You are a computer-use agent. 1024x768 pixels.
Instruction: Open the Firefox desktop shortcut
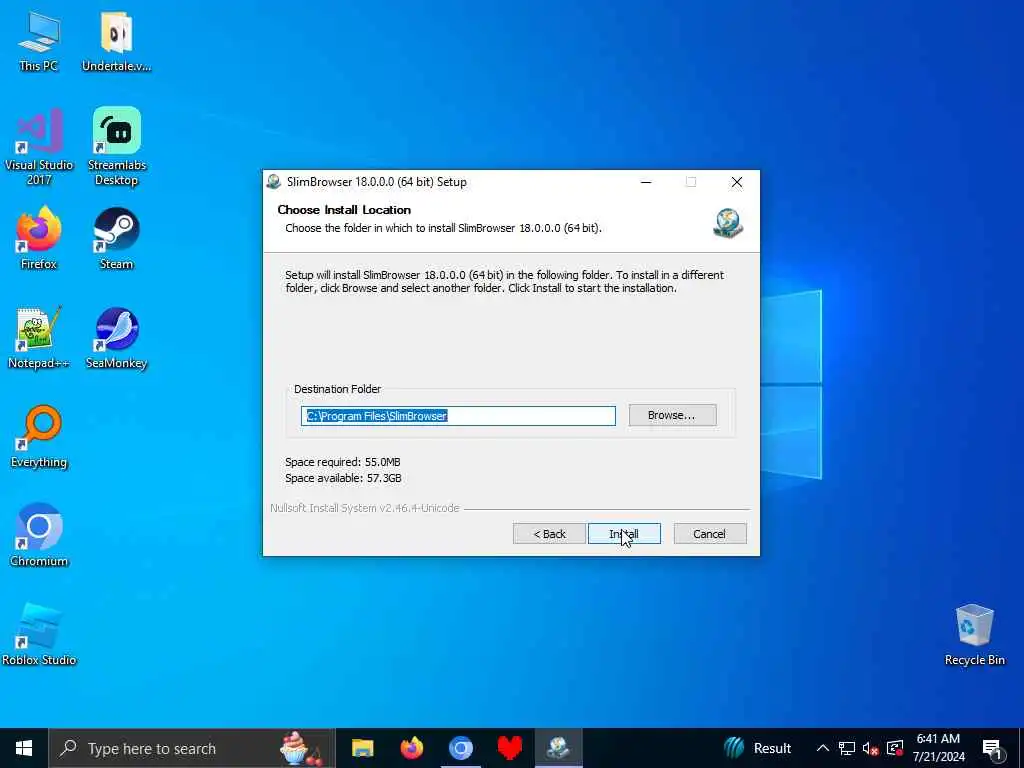39,238
